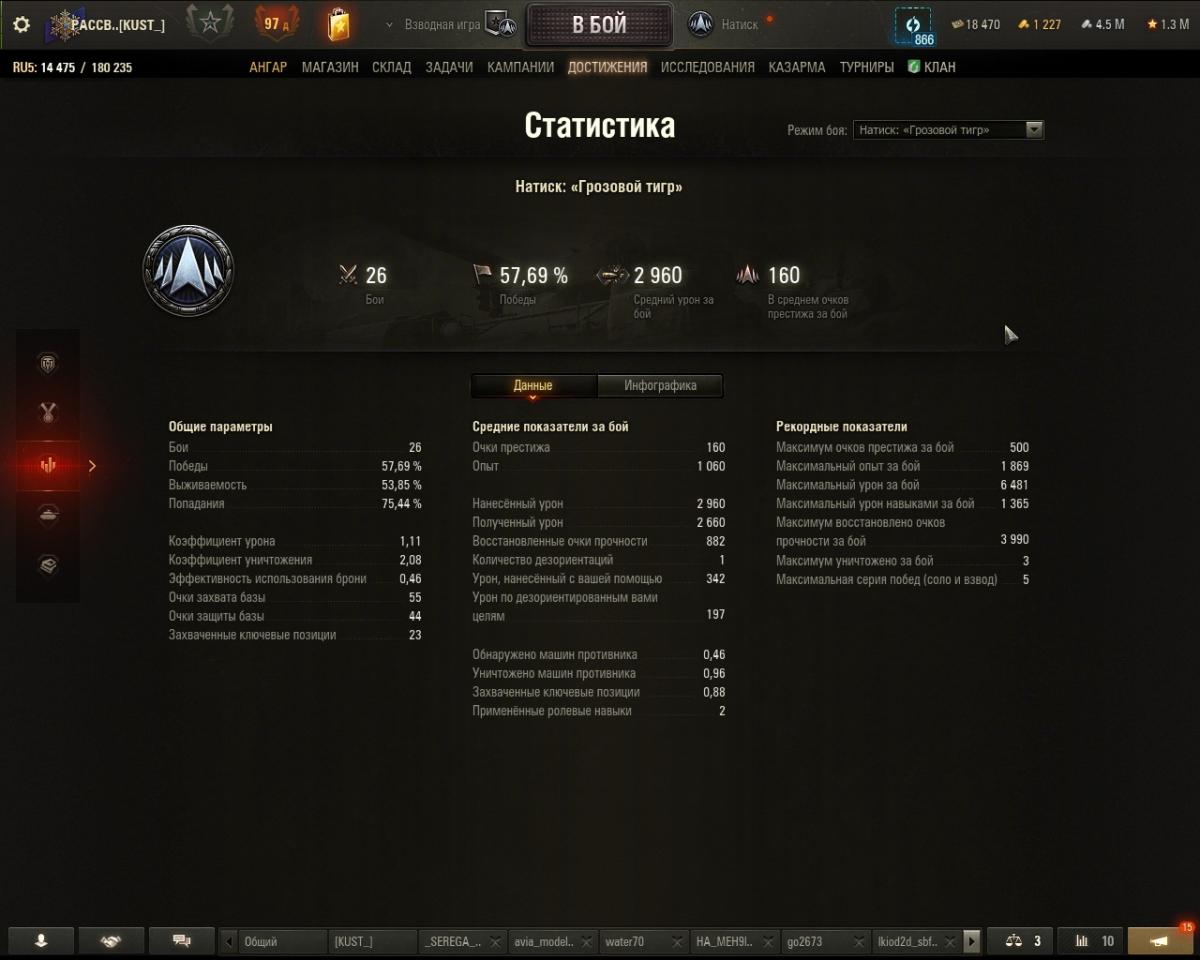Click the premium 97 days badge
The height and width of the screenshot is (960, 1200).
277,23
